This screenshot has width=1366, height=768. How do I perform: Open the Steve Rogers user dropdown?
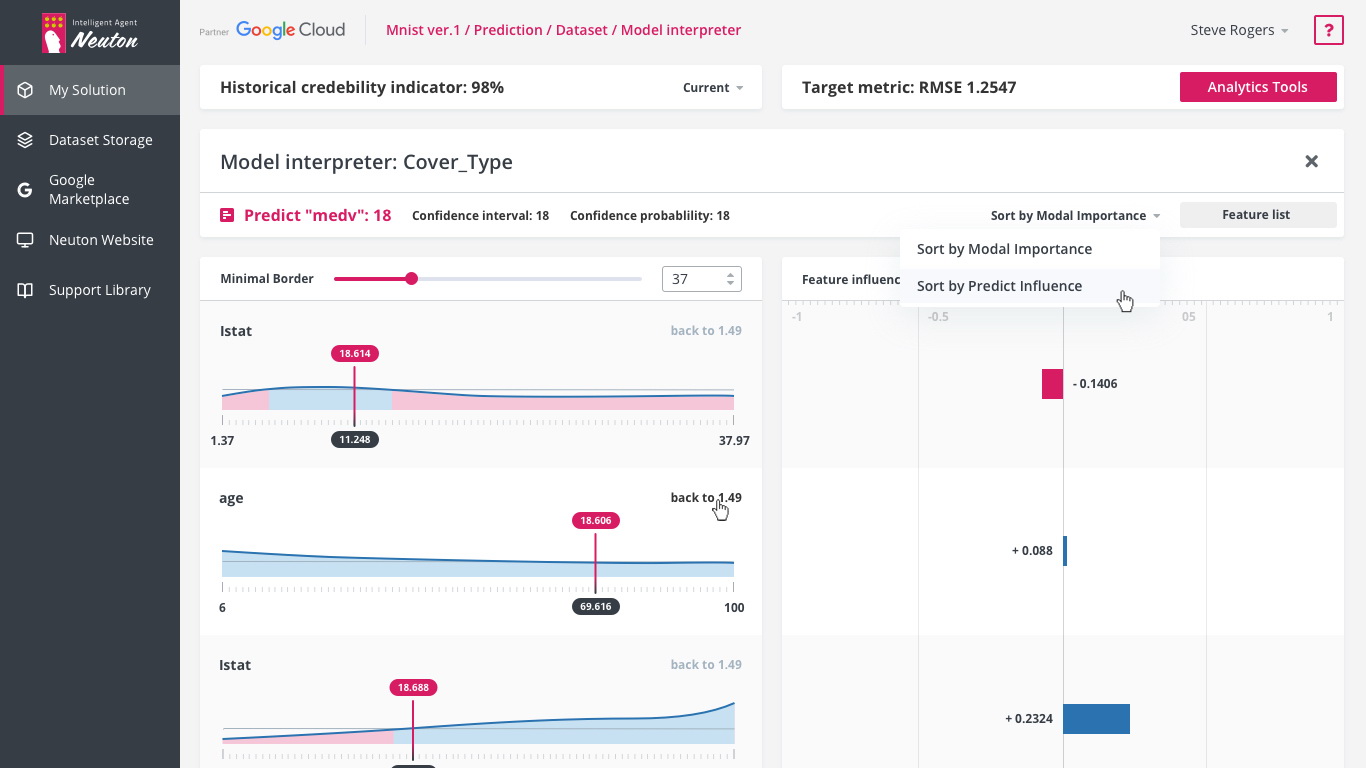point(1239,30)
